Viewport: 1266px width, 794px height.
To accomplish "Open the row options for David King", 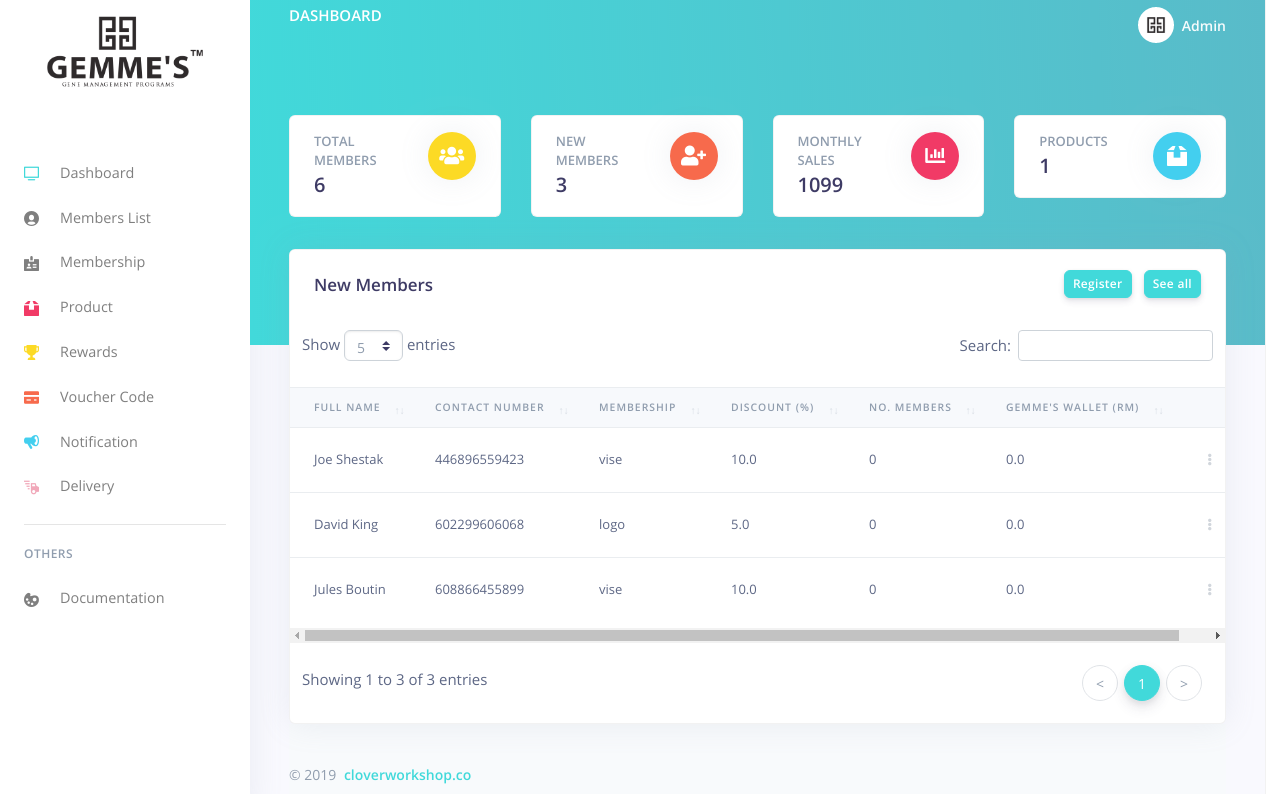I will (x=1209, y=525).
